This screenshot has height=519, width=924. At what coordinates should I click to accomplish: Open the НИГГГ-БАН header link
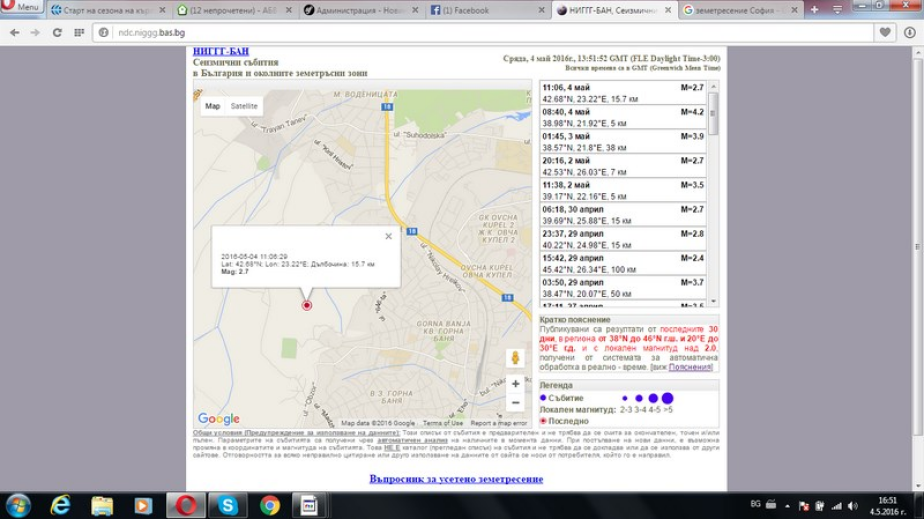tap(221, 51)
